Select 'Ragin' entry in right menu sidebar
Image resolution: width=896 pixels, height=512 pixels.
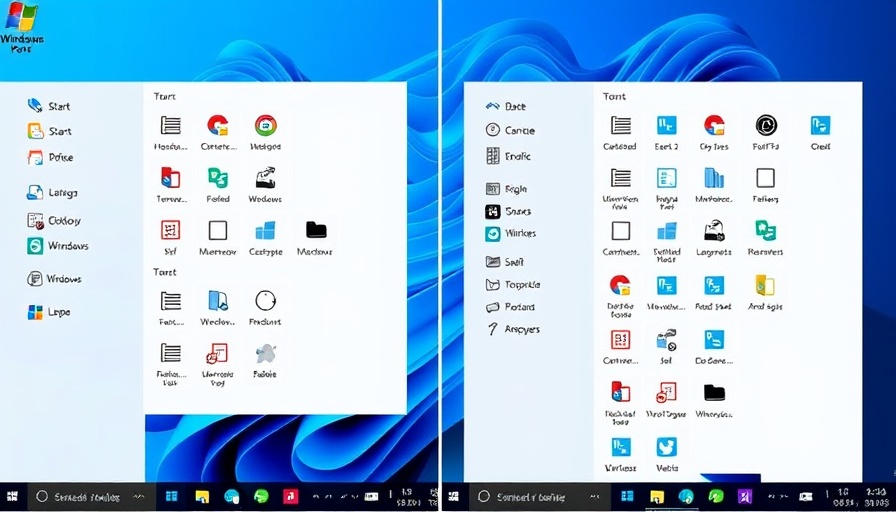coord(506,189)
